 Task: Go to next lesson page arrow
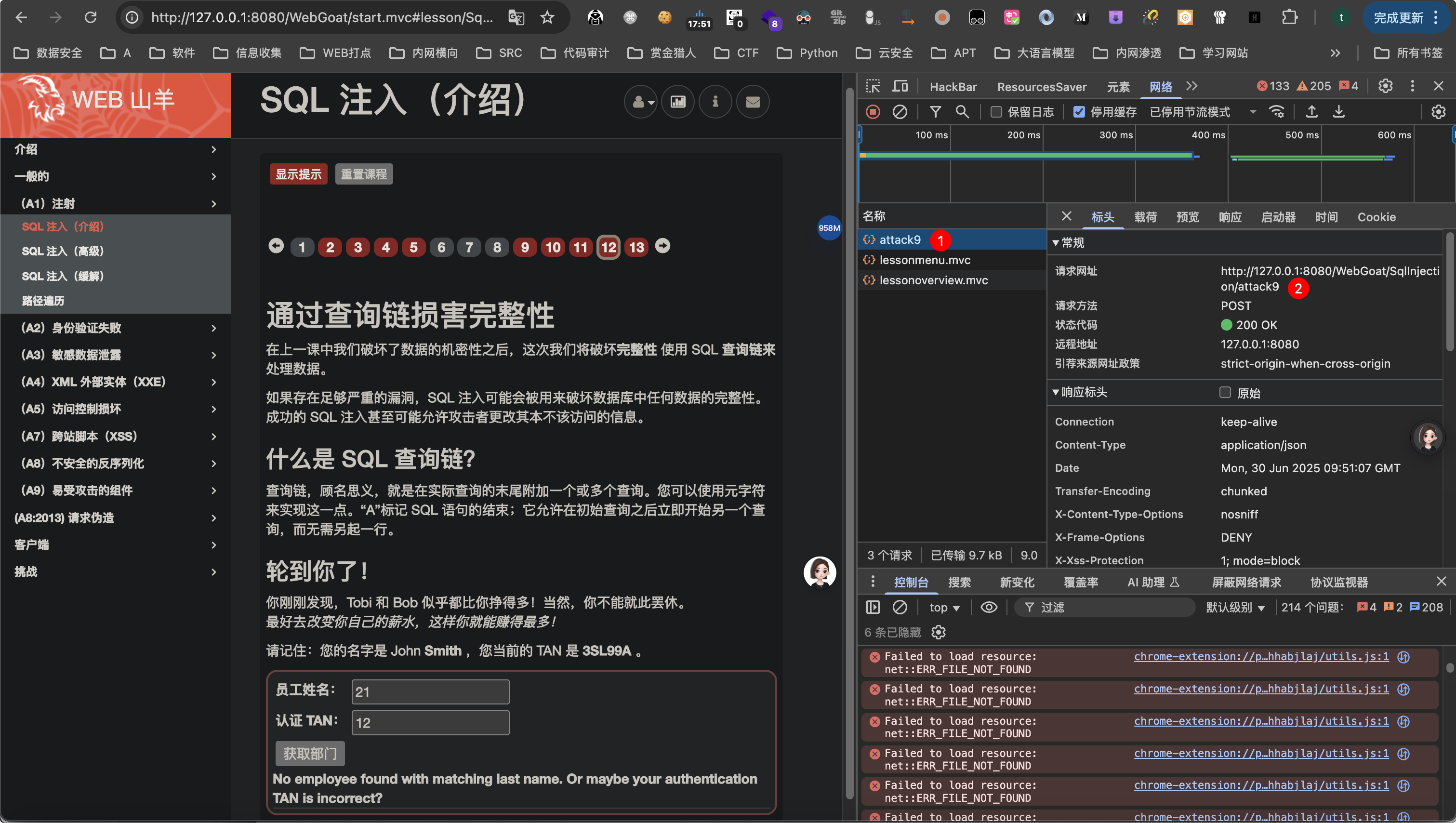(x=662, y=246)
